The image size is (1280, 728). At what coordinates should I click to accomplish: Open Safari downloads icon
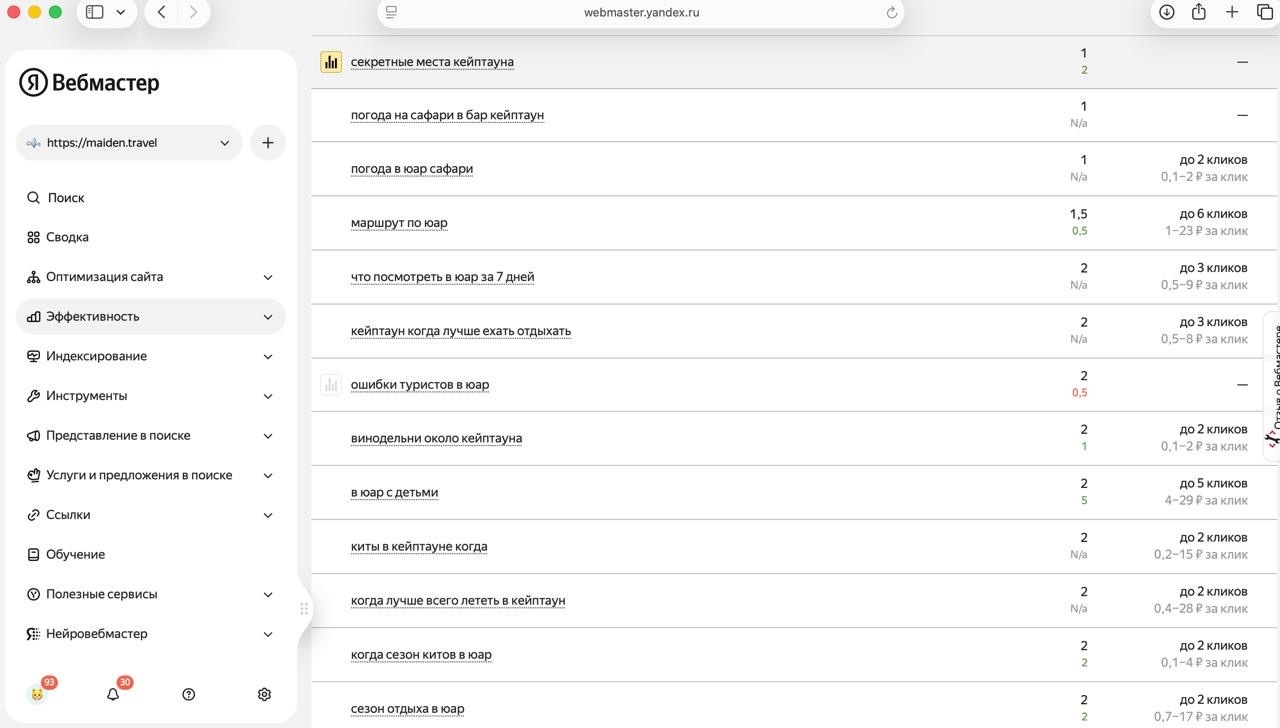[1167, 12]
